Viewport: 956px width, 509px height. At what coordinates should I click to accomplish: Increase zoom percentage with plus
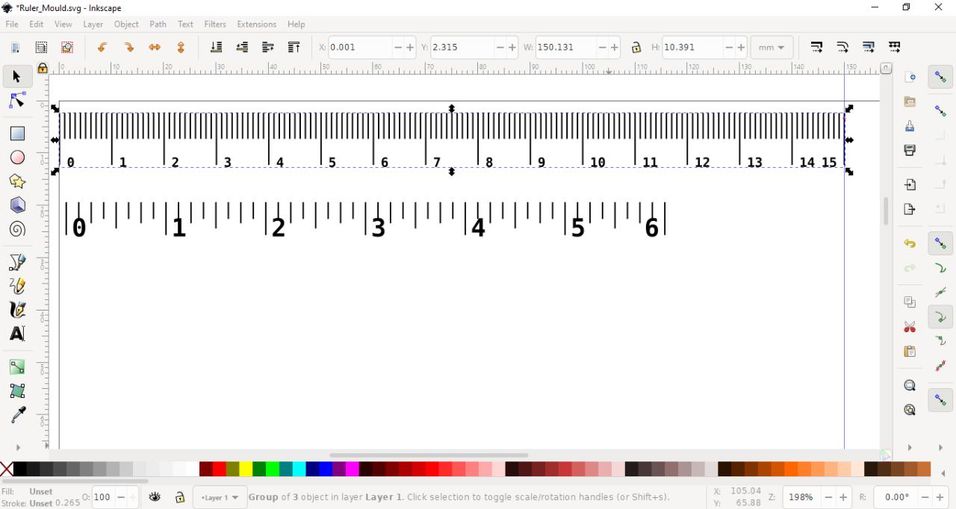843,497
